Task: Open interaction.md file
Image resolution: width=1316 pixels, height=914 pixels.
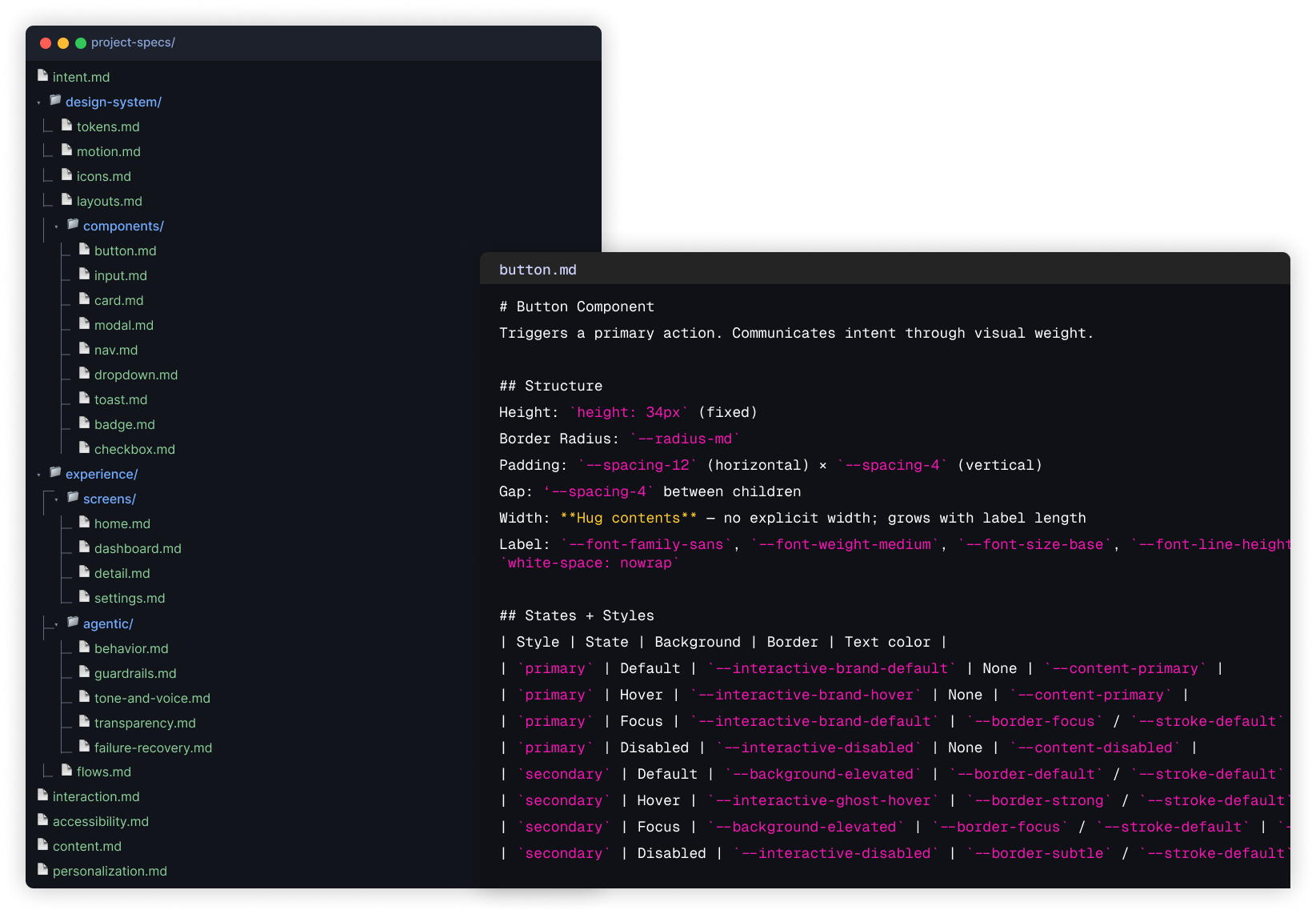Action: pos(96,796)
